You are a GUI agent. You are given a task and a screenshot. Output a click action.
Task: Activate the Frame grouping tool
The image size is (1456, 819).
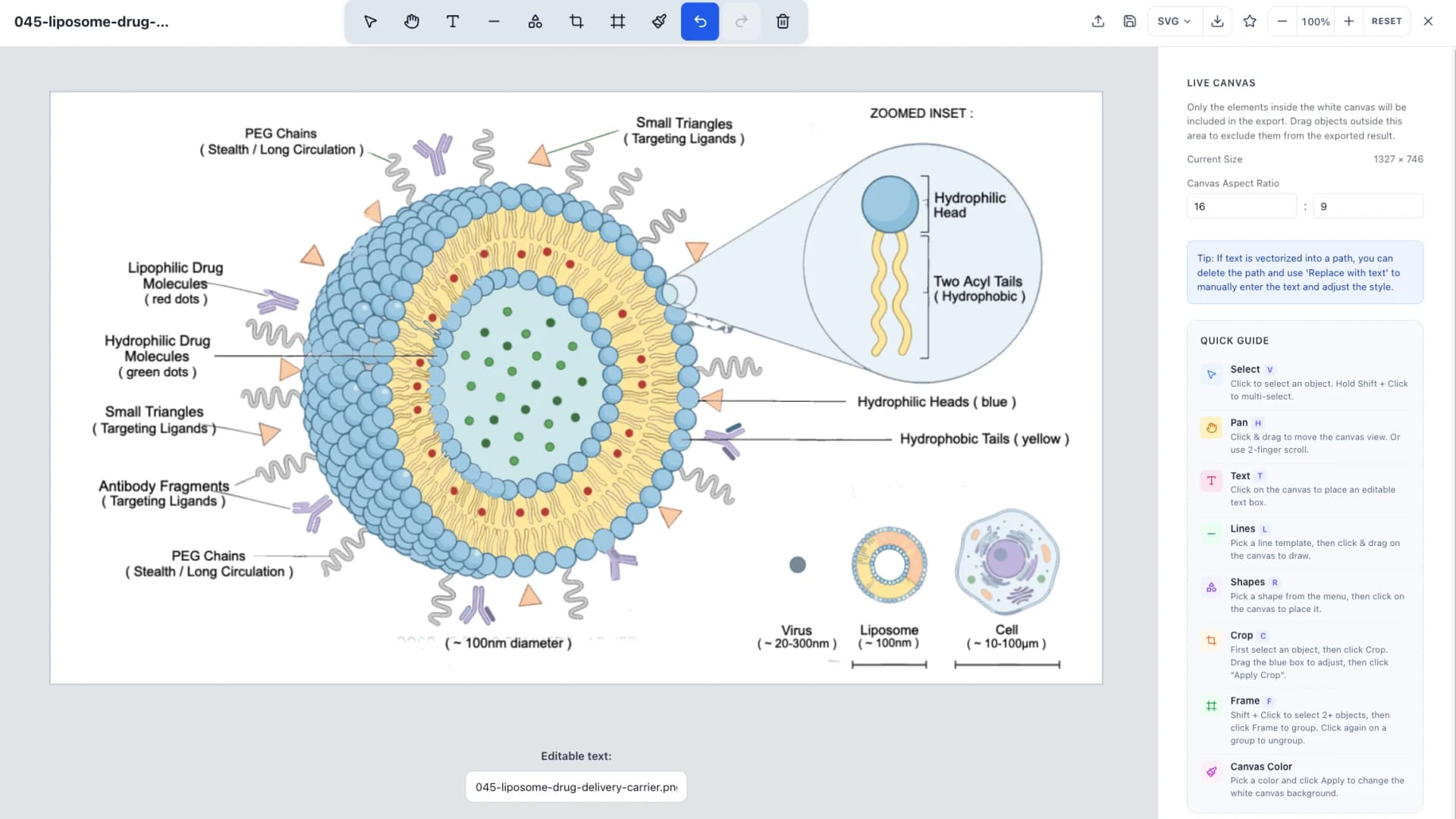(x=617, y=21)
